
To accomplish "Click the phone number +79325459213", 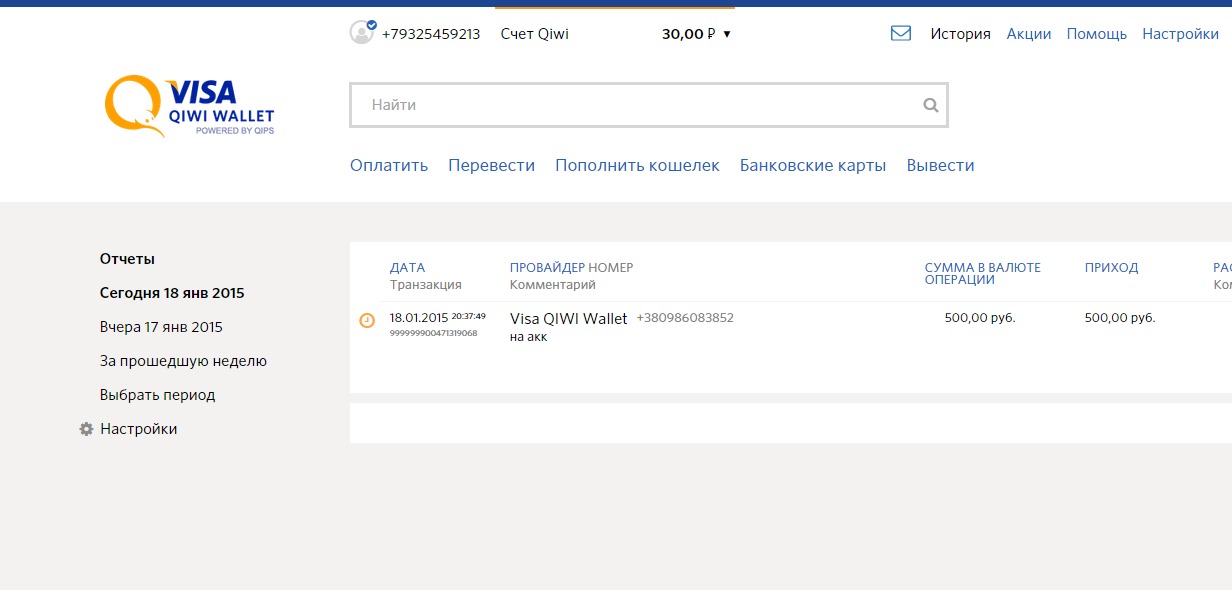I will click(431, 34).
